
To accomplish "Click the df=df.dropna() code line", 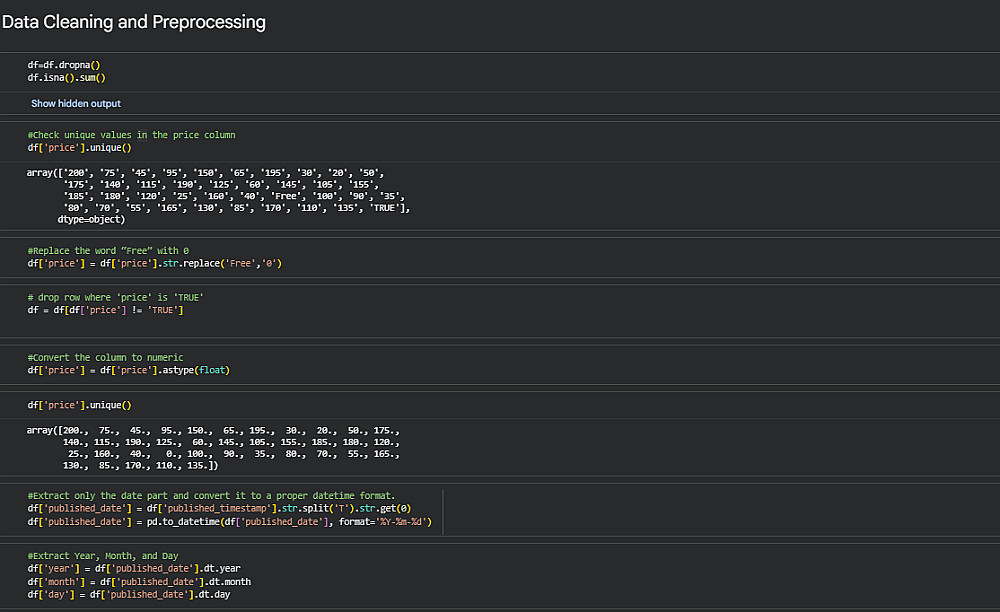I will [64, 65].
